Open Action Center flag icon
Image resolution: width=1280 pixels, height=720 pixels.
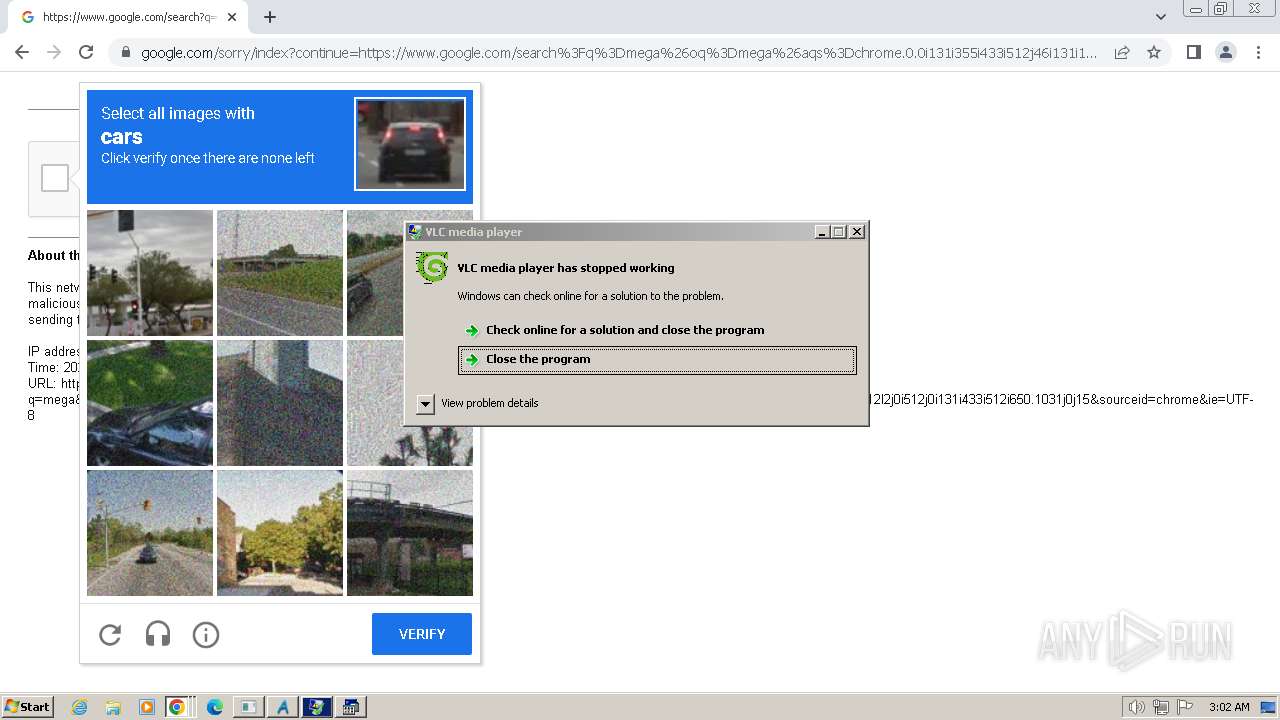pos(1185,707)
